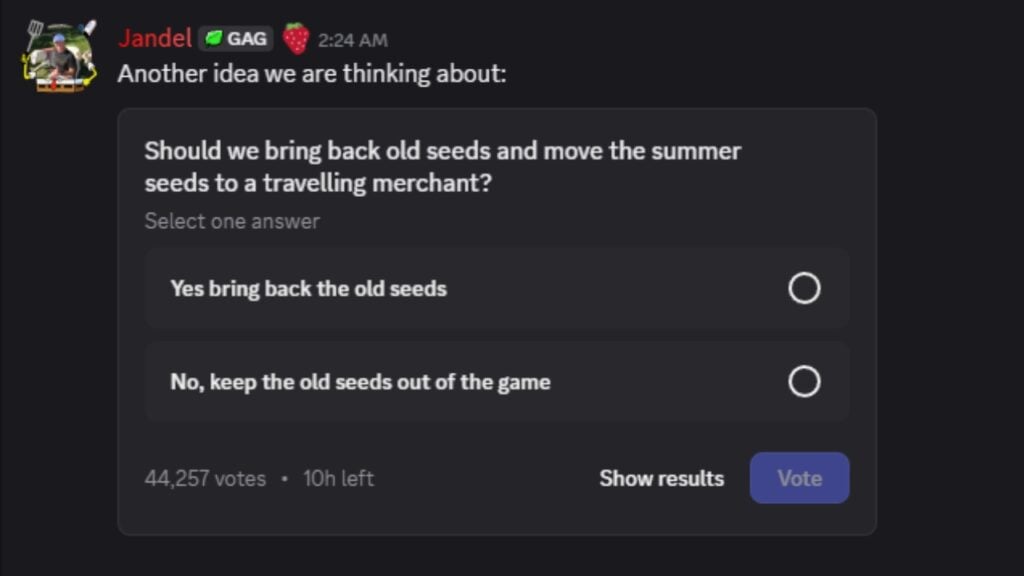Click the strawberry role icon
Screen dimensions: 1024x576
click(x=295, y=39)
